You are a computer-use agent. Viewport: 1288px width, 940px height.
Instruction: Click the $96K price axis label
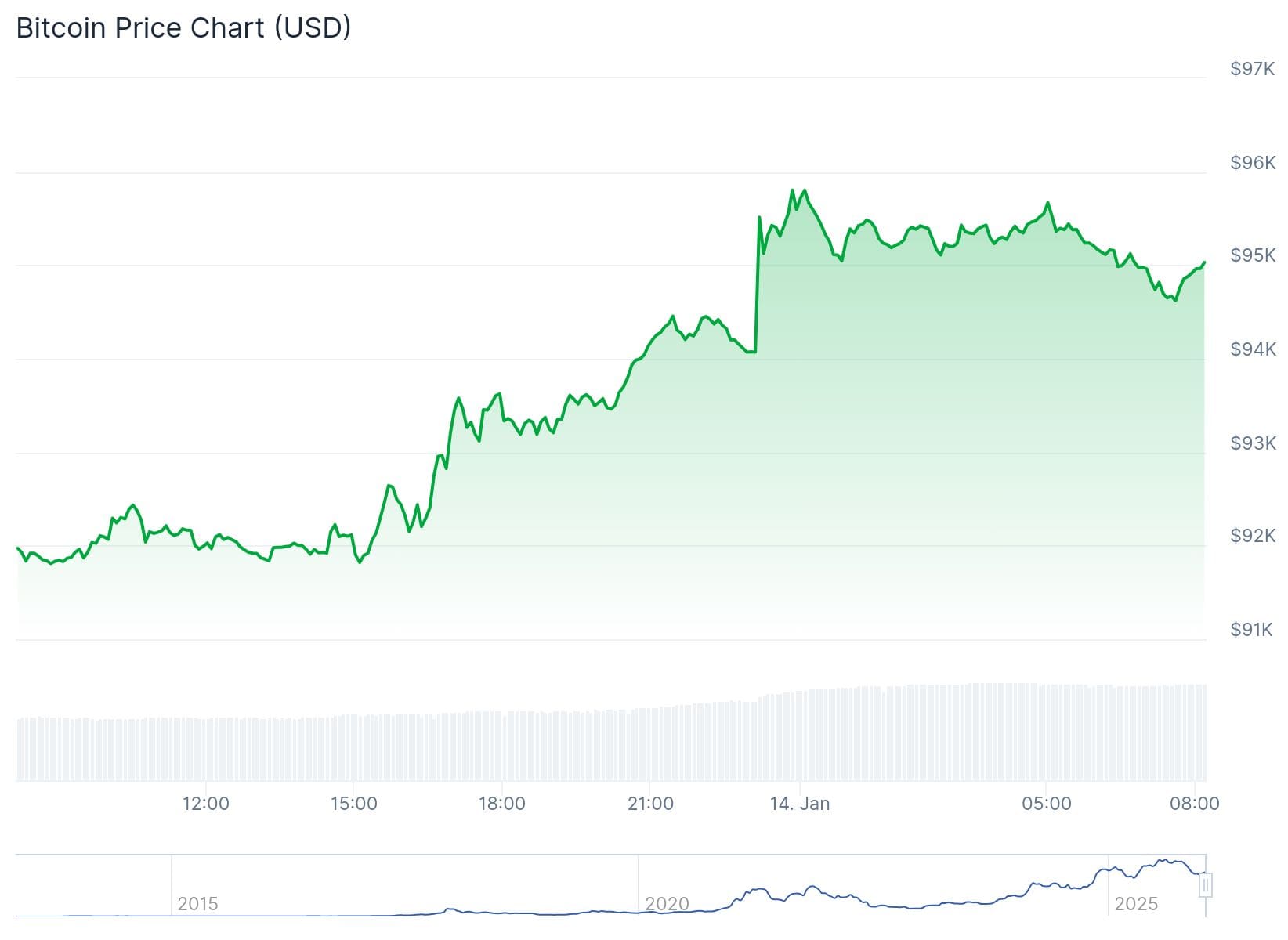pos(1252,163)
